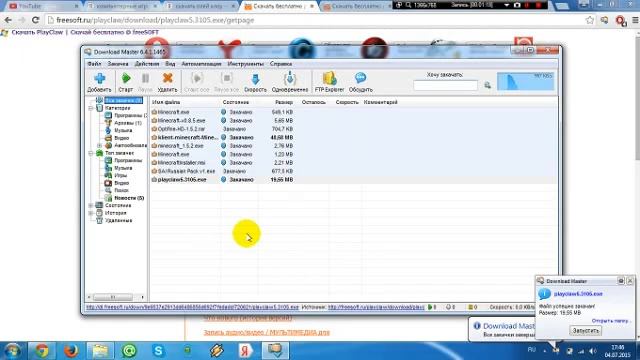Viewport: 640px width, 360px height.
Task: Open Skype from the taskbar
Action: [x=158, y=351]
